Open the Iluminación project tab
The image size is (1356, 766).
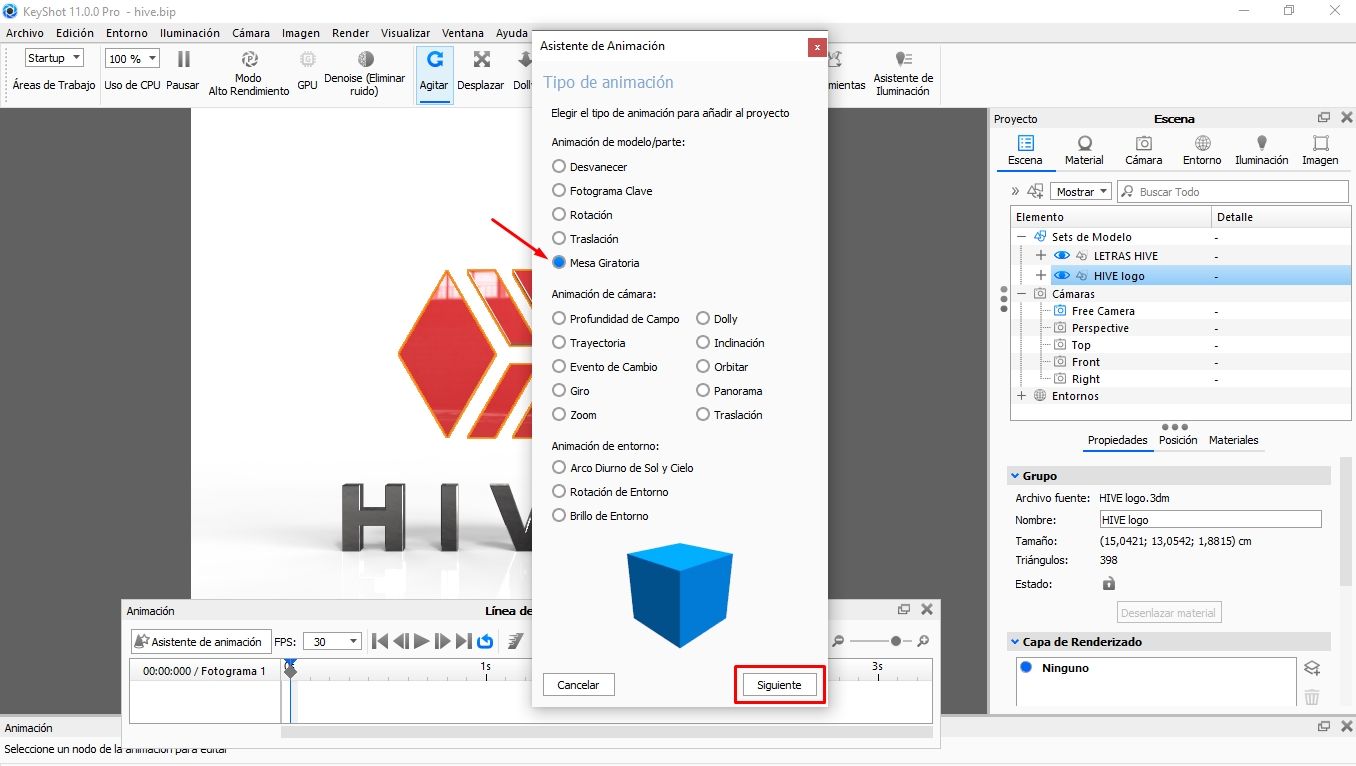[1261, 150]
